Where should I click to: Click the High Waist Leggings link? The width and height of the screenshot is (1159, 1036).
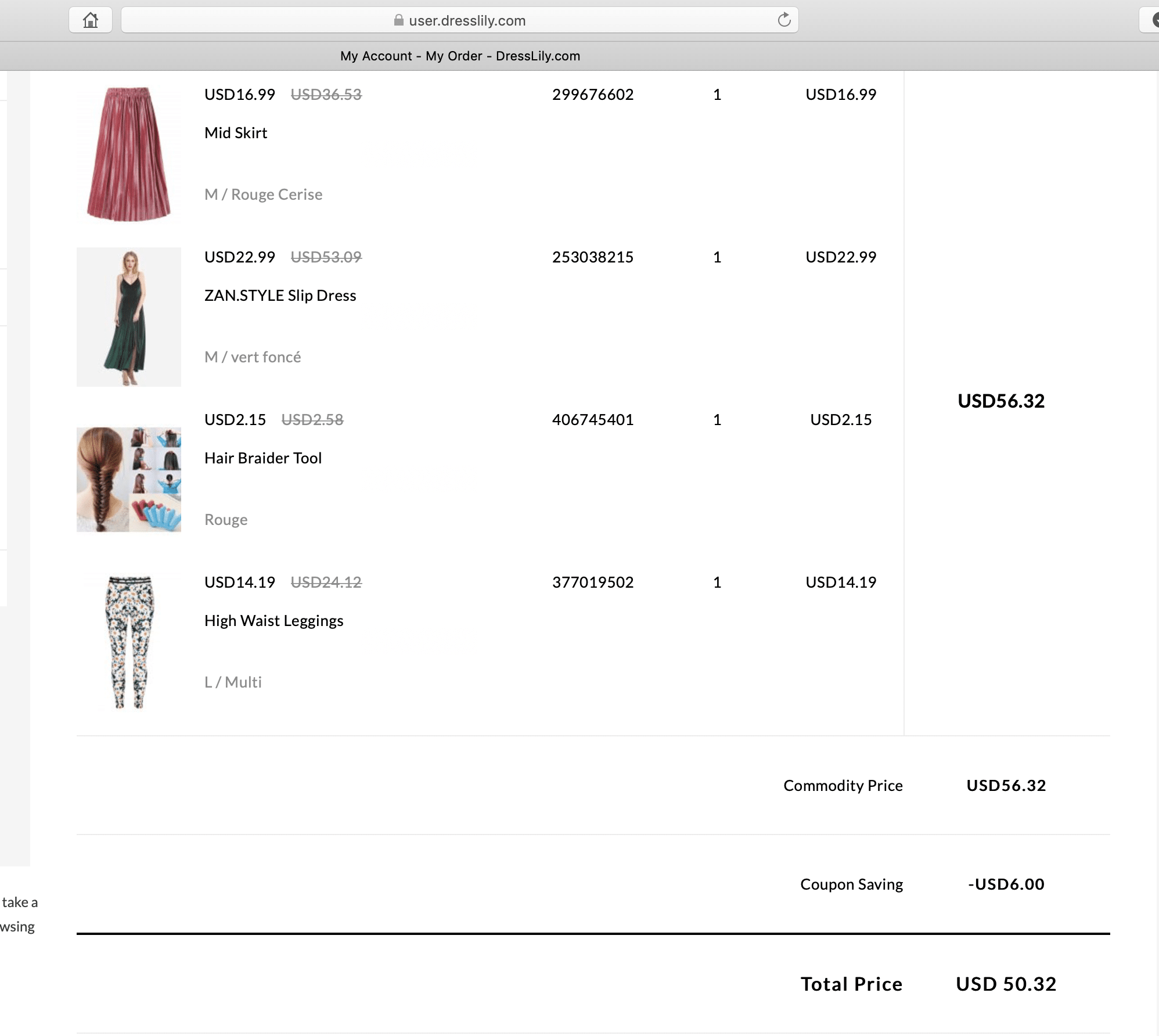pyautogui.click(x=273, y=621)
